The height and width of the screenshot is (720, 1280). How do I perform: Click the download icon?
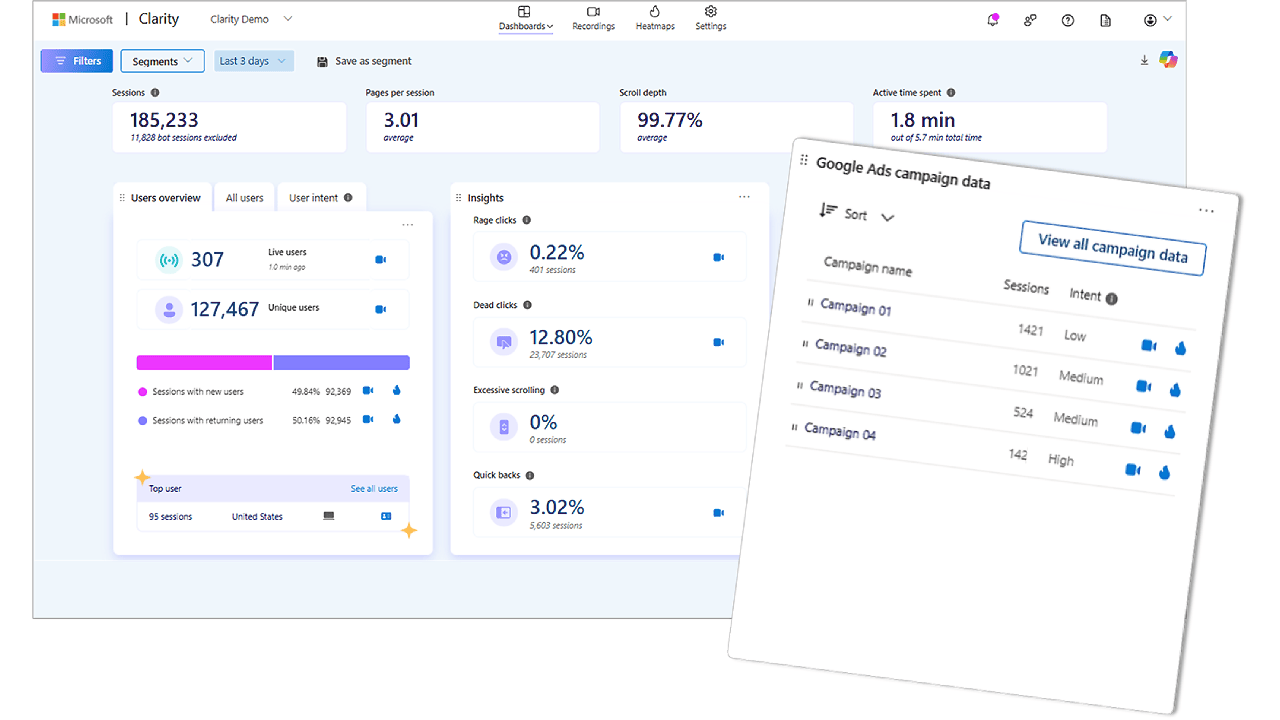click(x=1144, y=60)
